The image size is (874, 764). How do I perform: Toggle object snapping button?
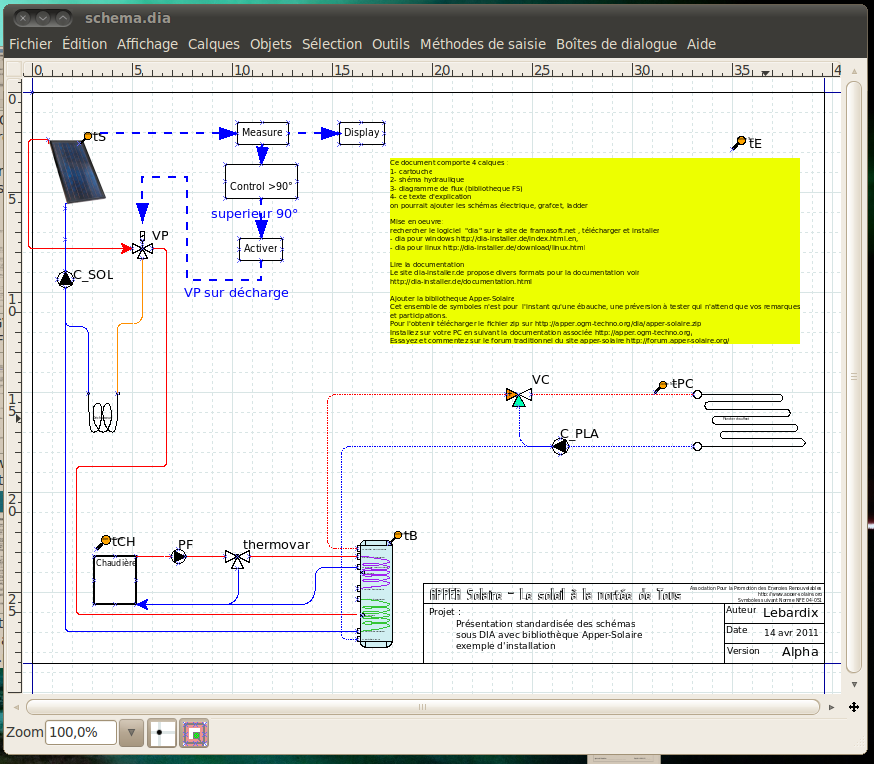coord(194,733)
